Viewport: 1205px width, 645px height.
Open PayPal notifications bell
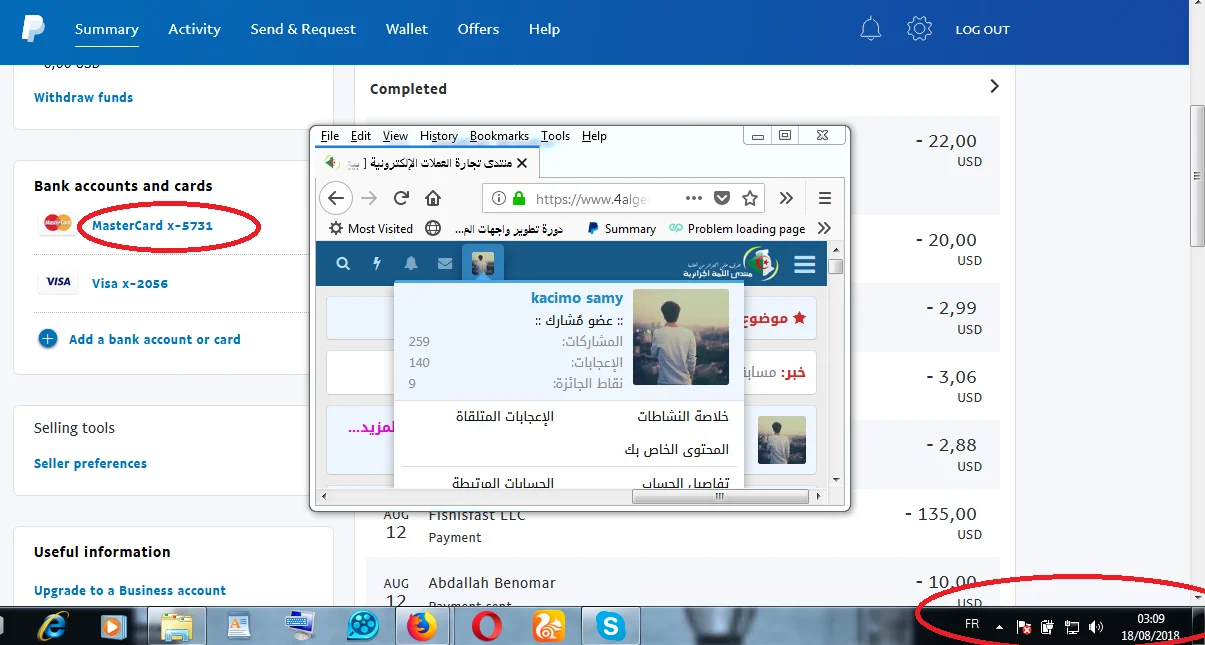point(870,29)
